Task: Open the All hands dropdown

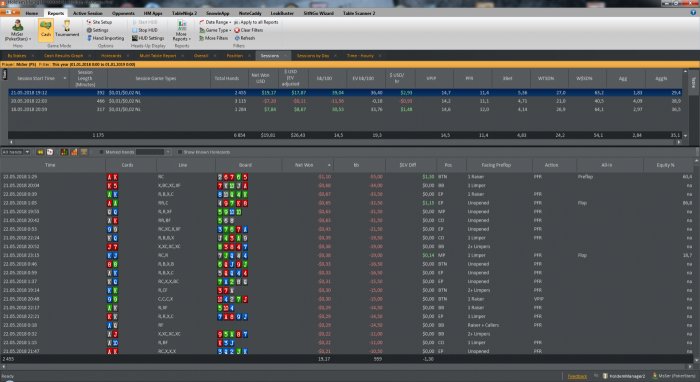Action: pyautogui.click(x=16, y=152)
